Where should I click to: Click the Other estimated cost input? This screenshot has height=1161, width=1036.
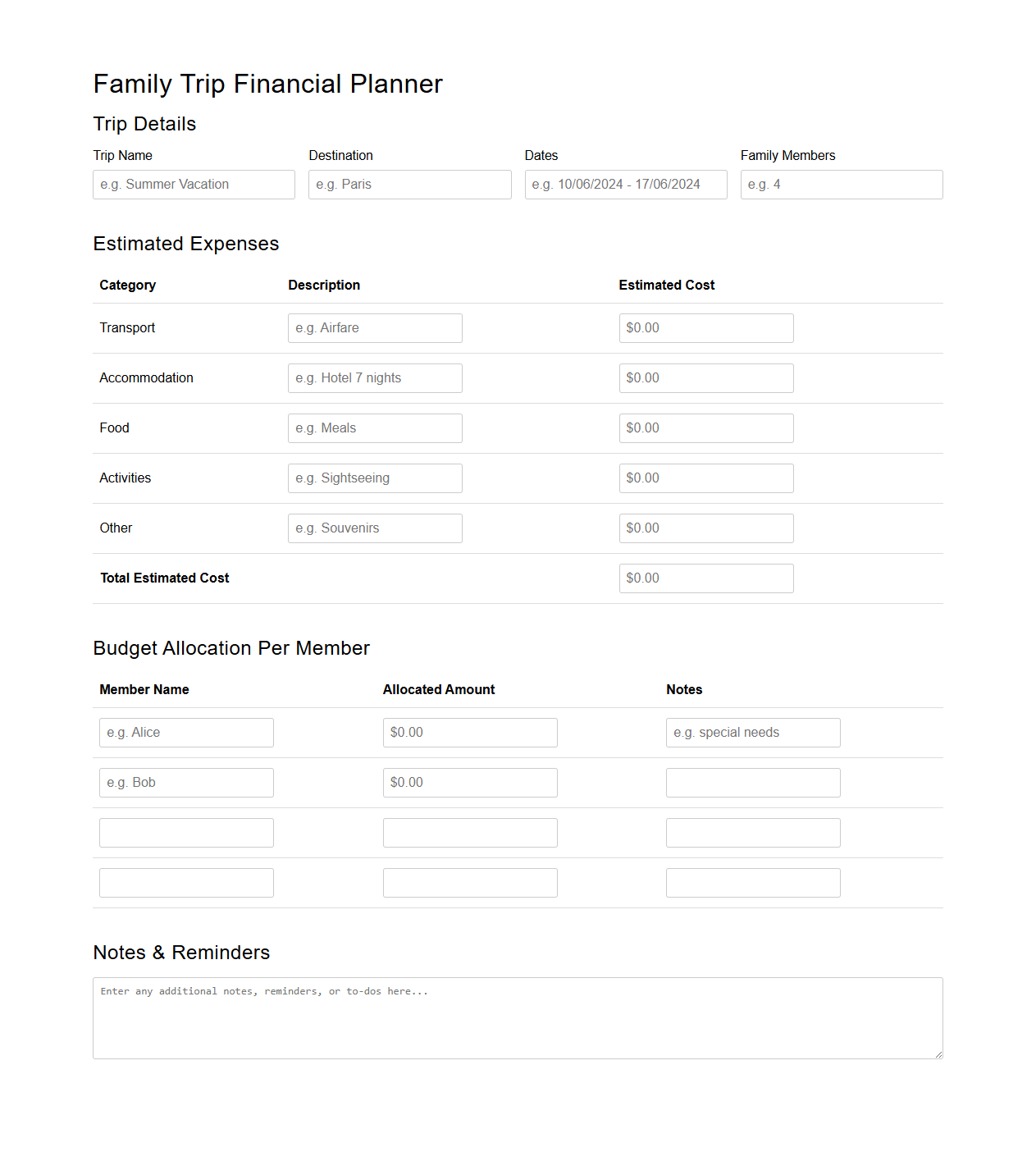705,528
